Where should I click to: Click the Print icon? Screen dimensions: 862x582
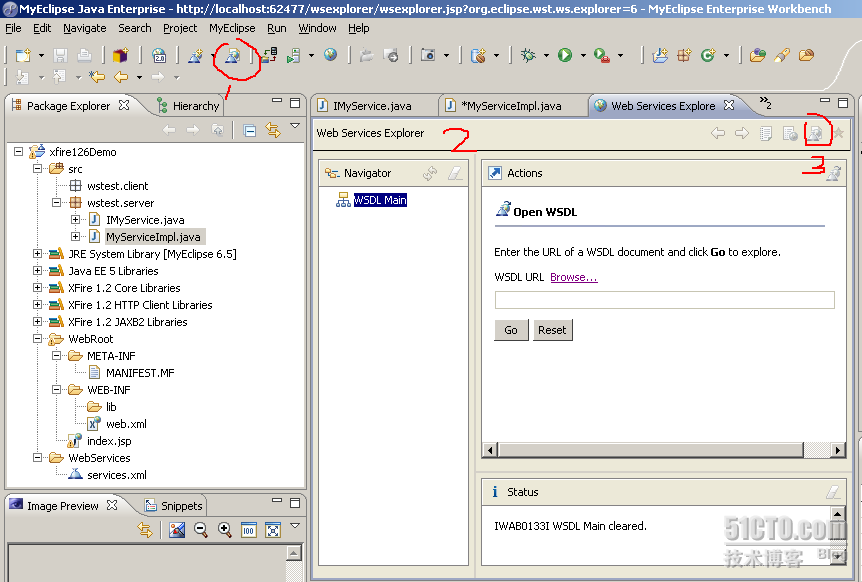84,55
